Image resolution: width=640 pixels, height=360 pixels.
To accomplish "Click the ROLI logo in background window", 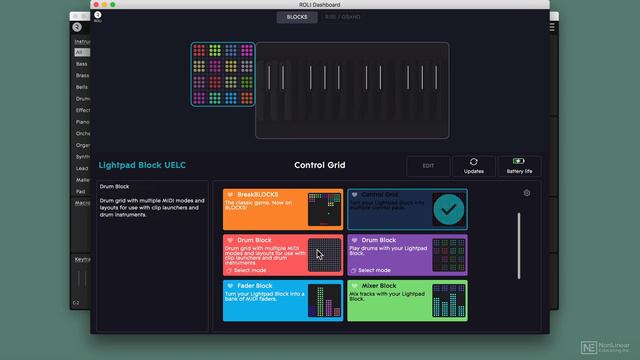I will tap(77, 27).
